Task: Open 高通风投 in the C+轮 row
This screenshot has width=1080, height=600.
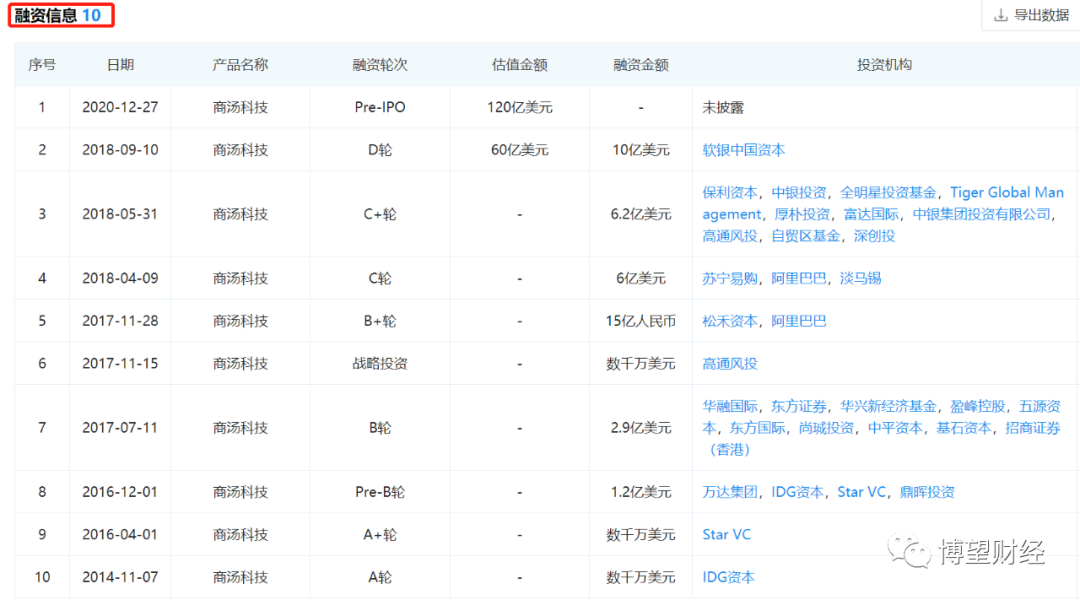Action: 729,236
